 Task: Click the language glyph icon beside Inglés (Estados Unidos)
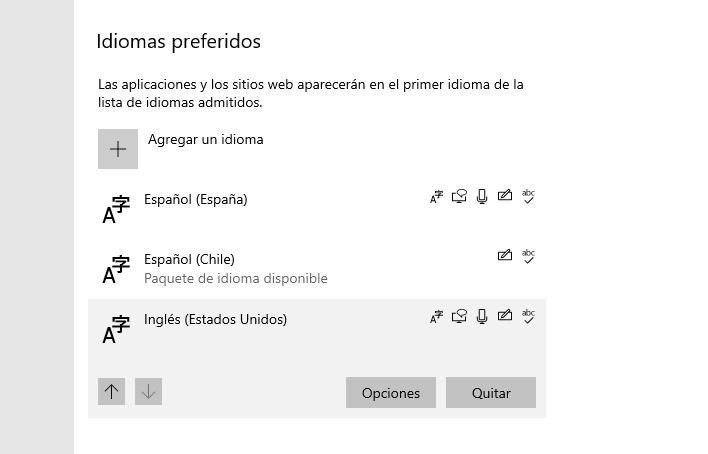pyautogui.click(x=116, y=330)
